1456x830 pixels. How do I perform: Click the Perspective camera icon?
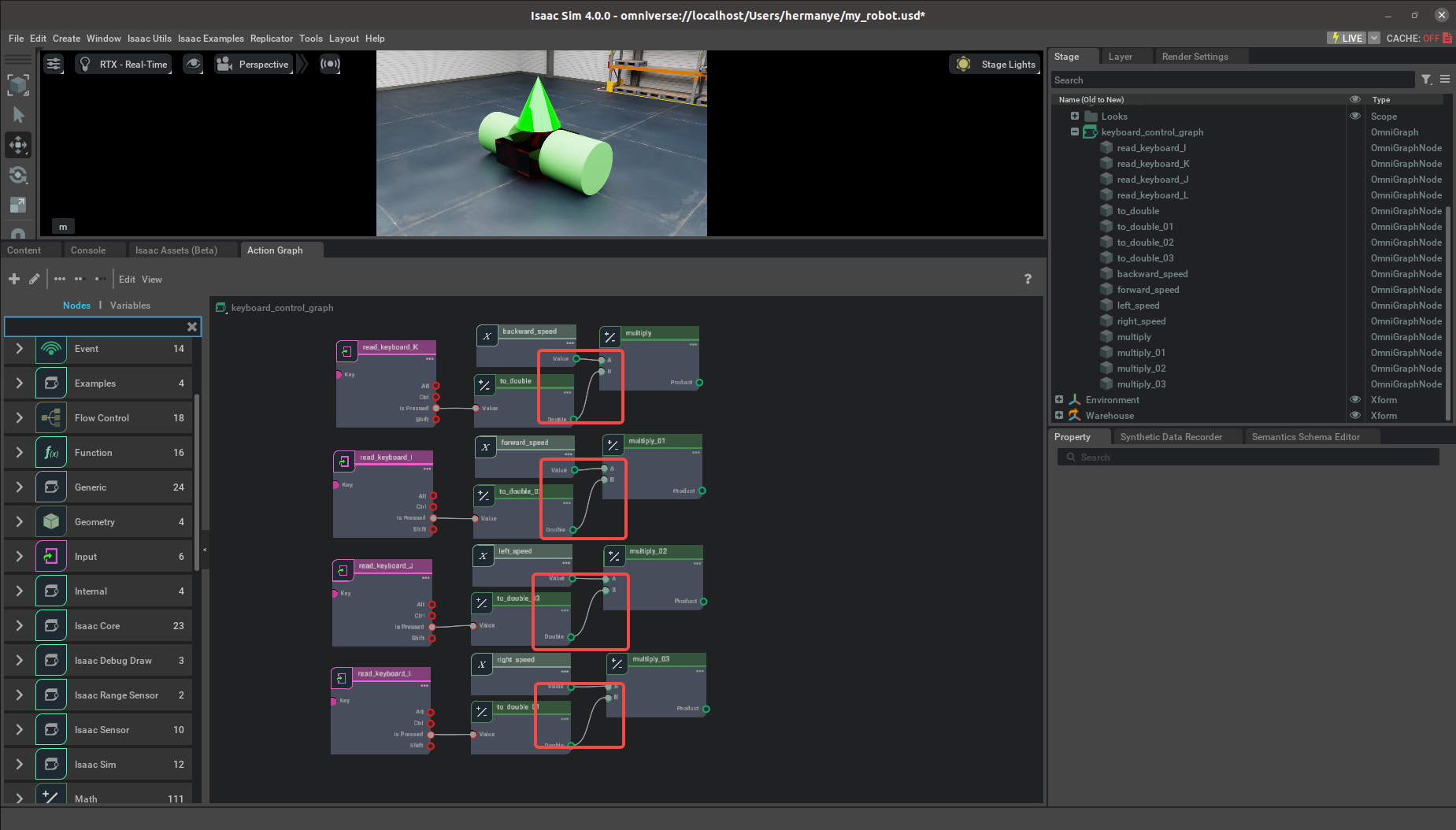(224, 64)
